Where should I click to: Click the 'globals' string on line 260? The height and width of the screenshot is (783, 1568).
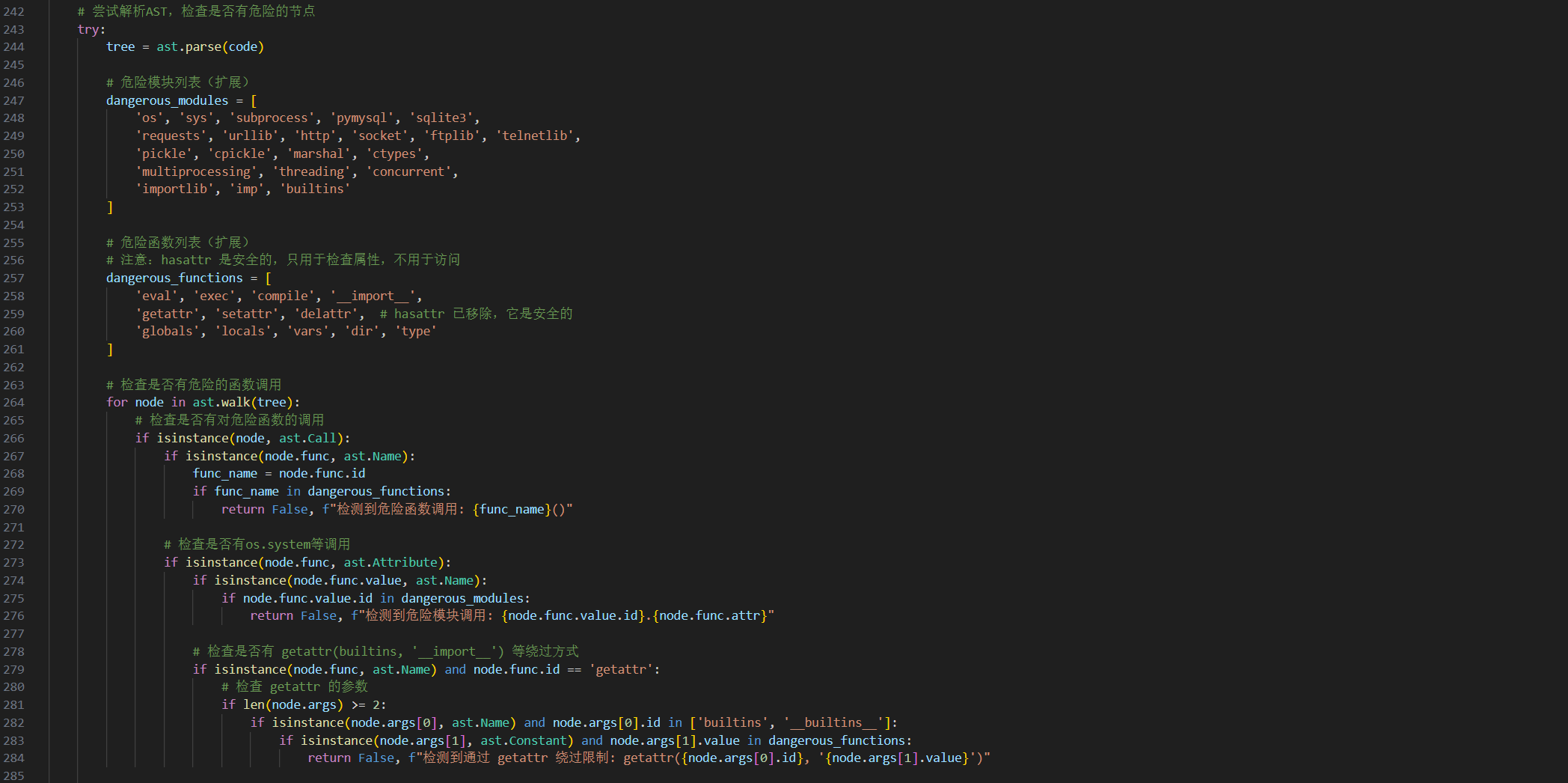tap(168, 331)
